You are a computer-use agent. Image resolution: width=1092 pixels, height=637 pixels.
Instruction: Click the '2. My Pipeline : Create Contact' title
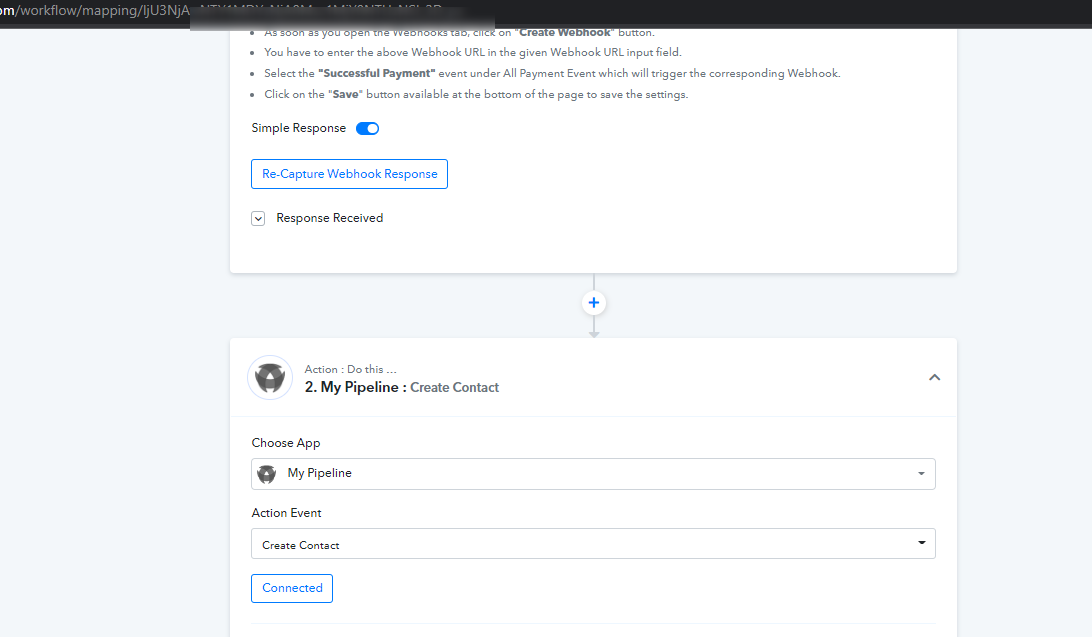click(402, 387)
